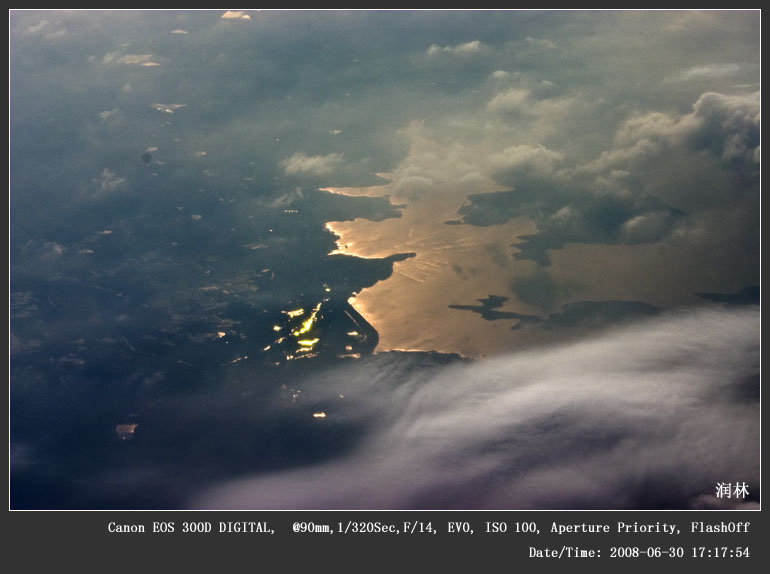
Task: Click the caption 'Date/Time: 2008-06-30 17:17:54'
Action: coord(639,552)
